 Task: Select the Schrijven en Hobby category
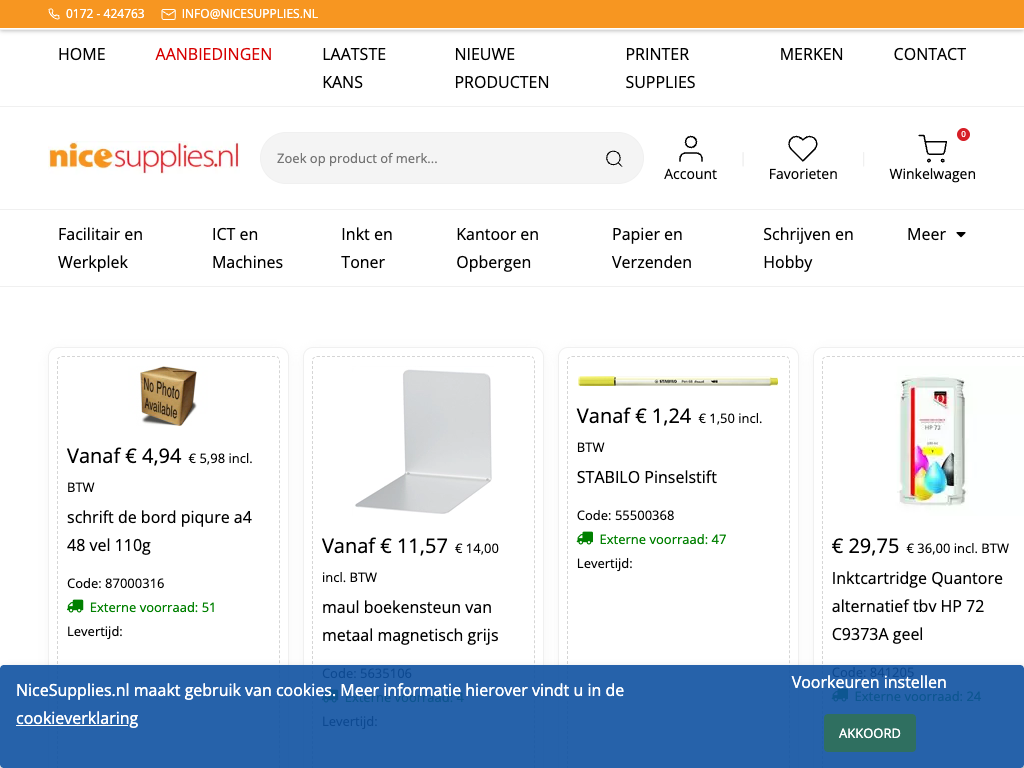click(x=808, y=248)
